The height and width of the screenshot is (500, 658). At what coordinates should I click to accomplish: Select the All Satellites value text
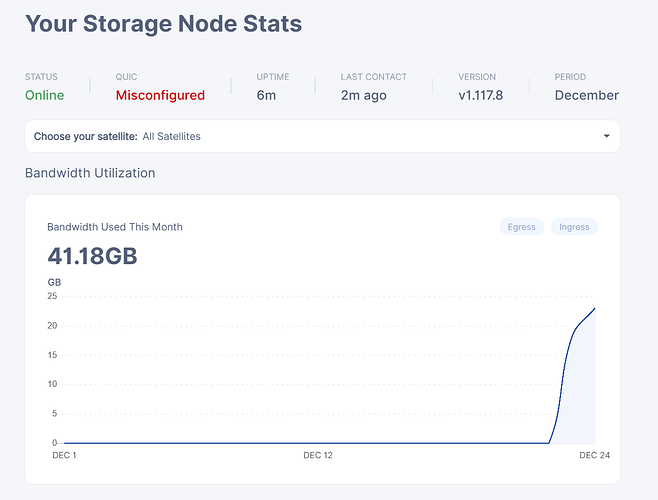(x=171, y=136)
